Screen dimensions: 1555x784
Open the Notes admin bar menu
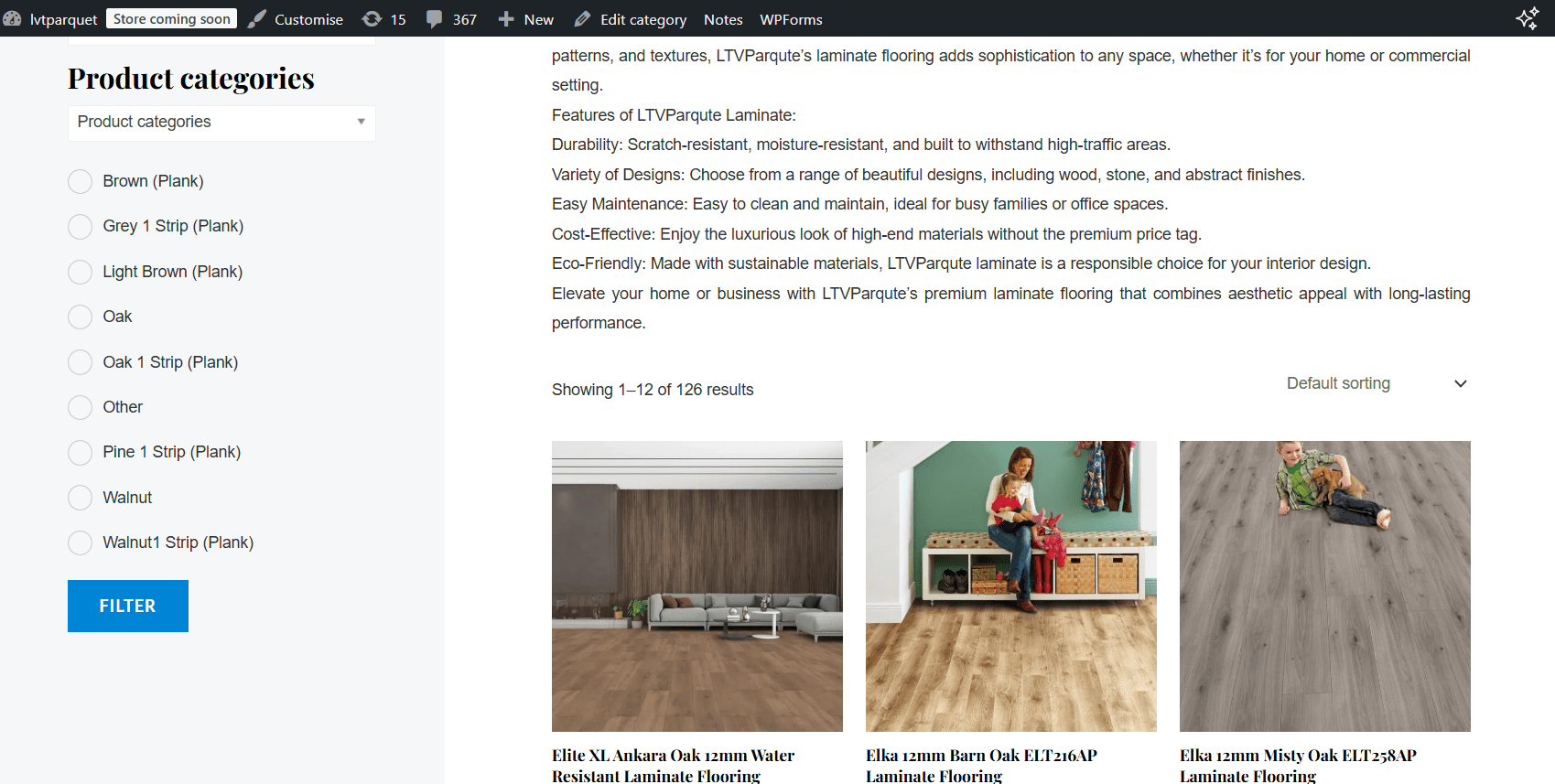[723, 19]
